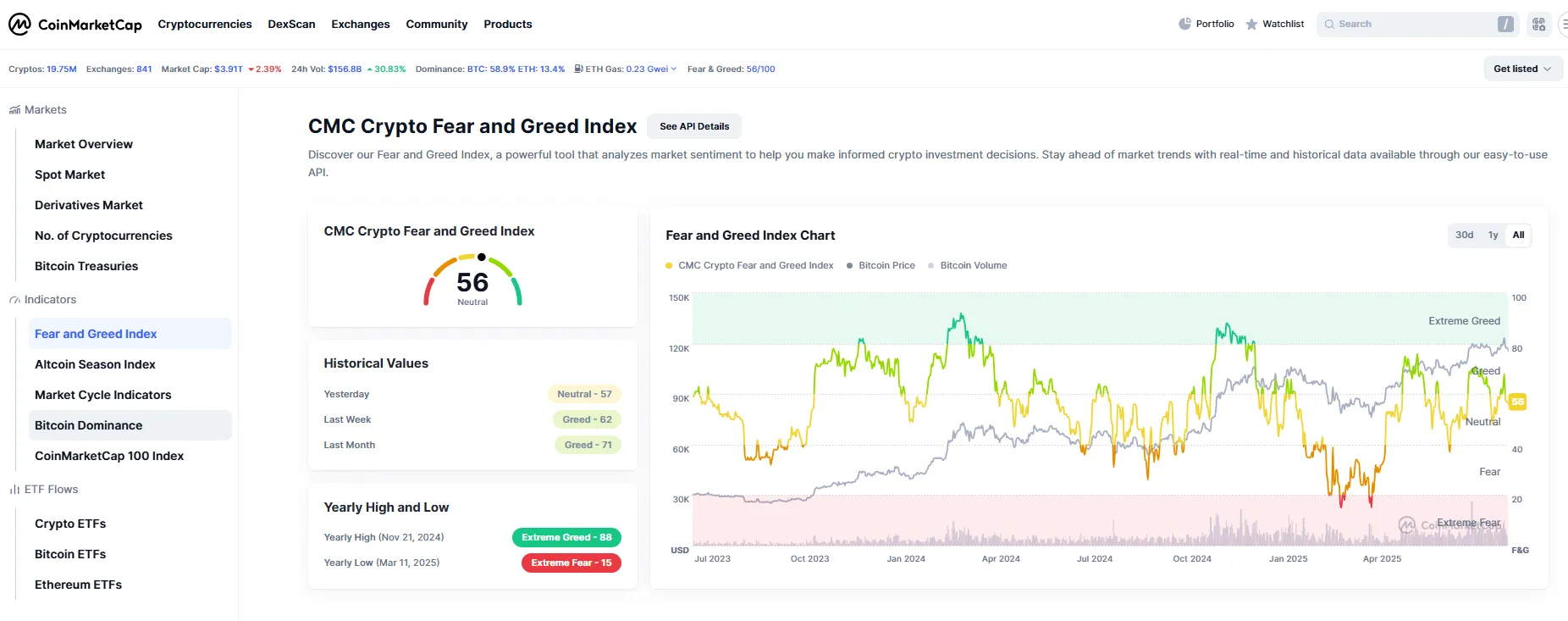Image resolution: width=1568 pixels, height=621 pixels.
Task: Click BTC dominance 58.9% value
Action: click(491, 69)
